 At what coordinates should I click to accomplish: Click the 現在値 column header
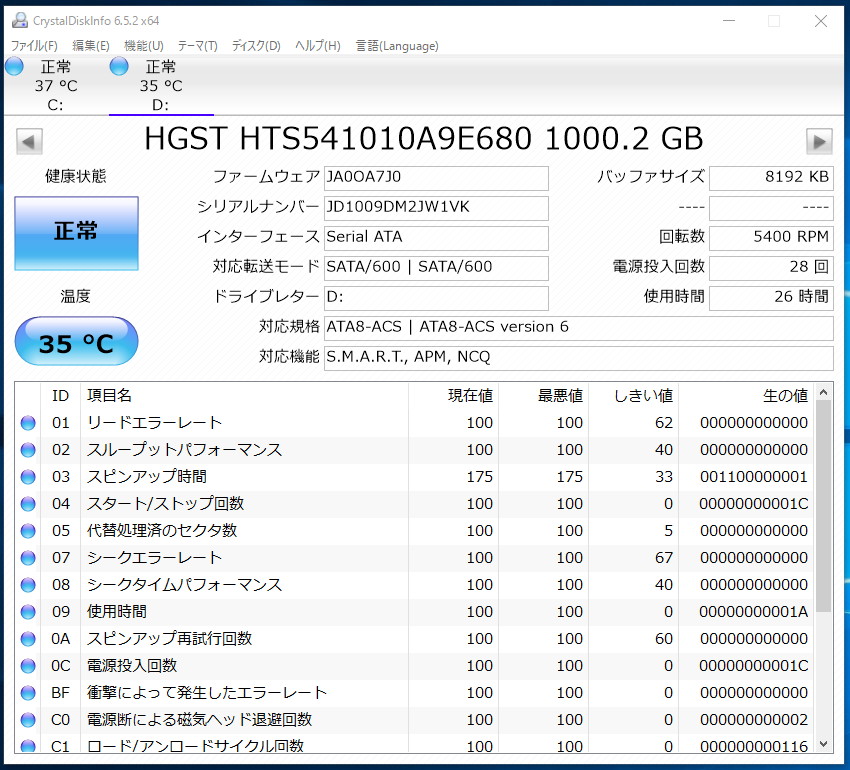click(453, 396)
